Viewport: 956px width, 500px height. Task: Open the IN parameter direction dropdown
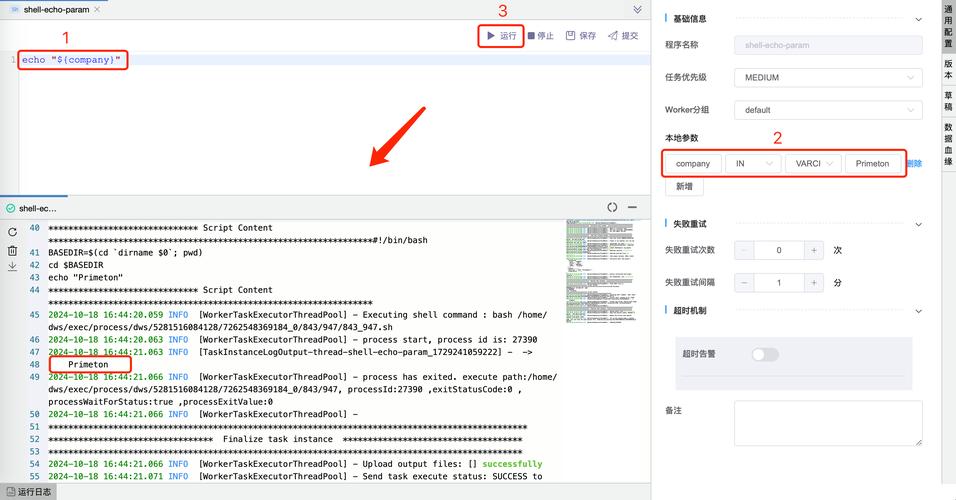tap(752, 163)
